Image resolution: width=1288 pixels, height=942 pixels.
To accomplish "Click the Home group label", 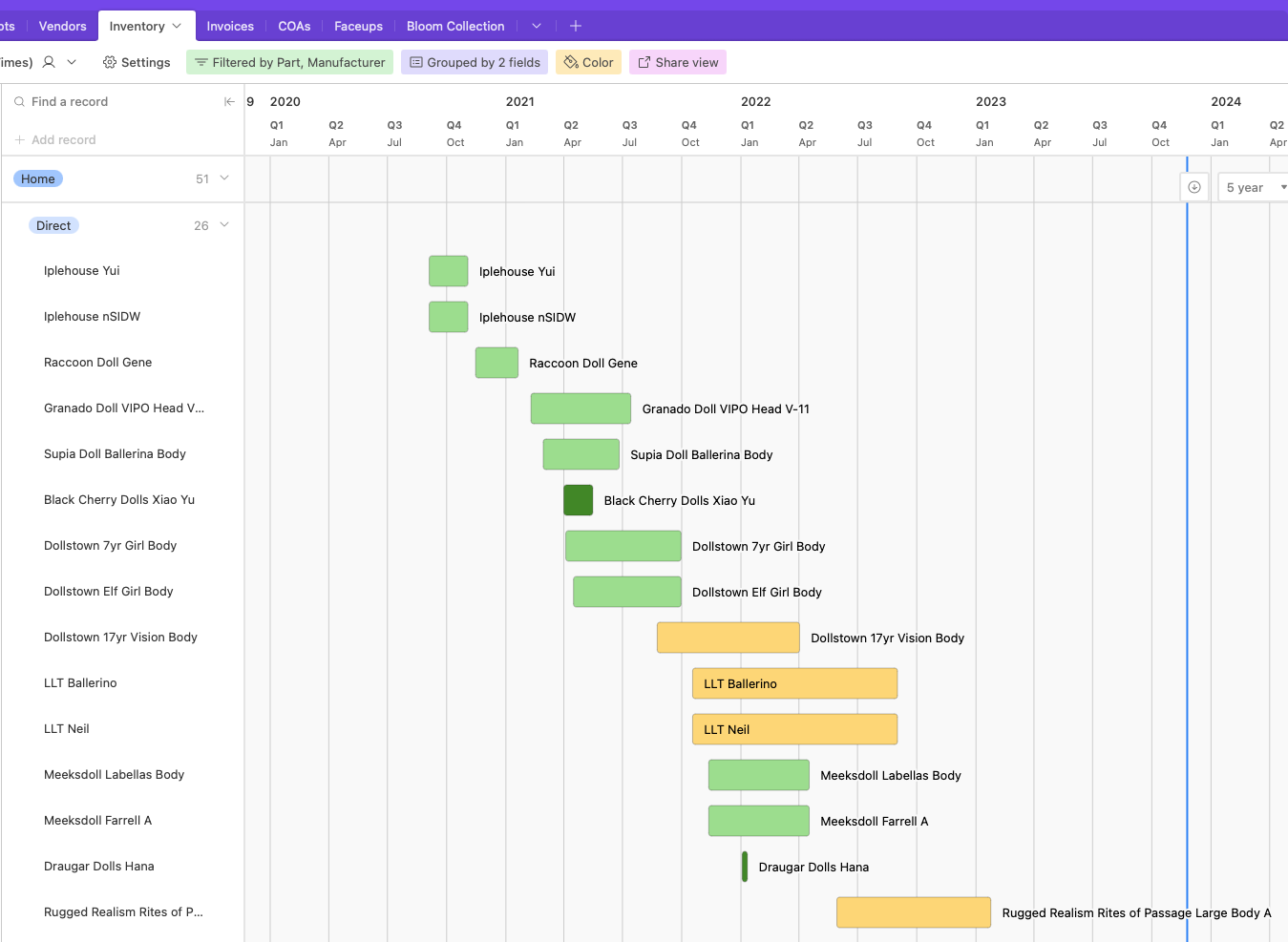I will pyautogui.click(x=38, y=178).
